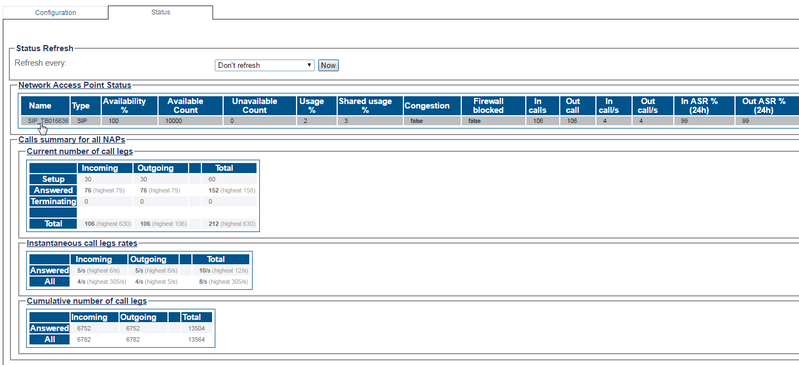The height and width of the screenshot is (365, 799).
Task: Click the Terminating row label
Action: 53,201
